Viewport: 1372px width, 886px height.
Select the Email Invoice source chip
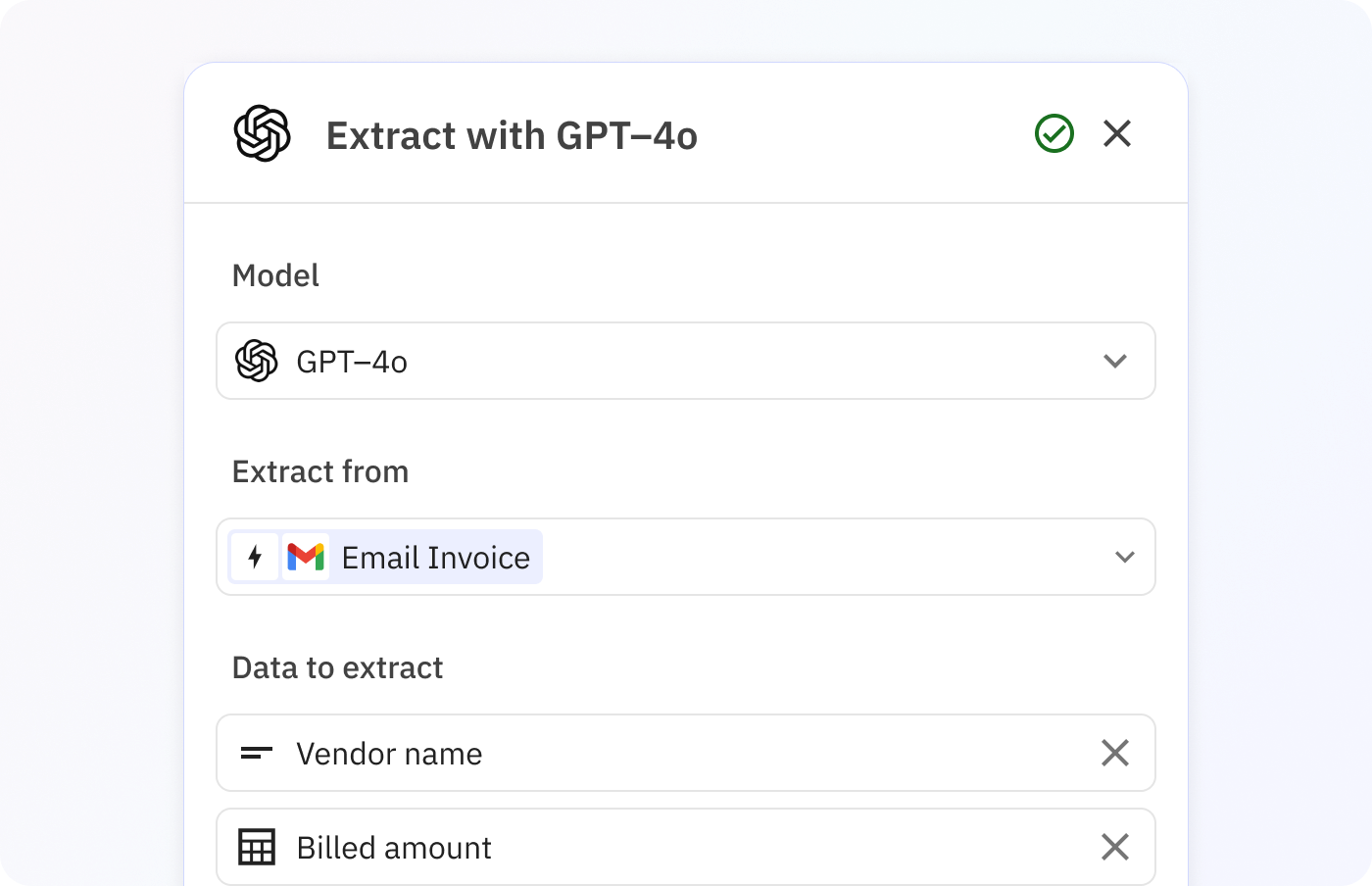(x=412, y=557)
